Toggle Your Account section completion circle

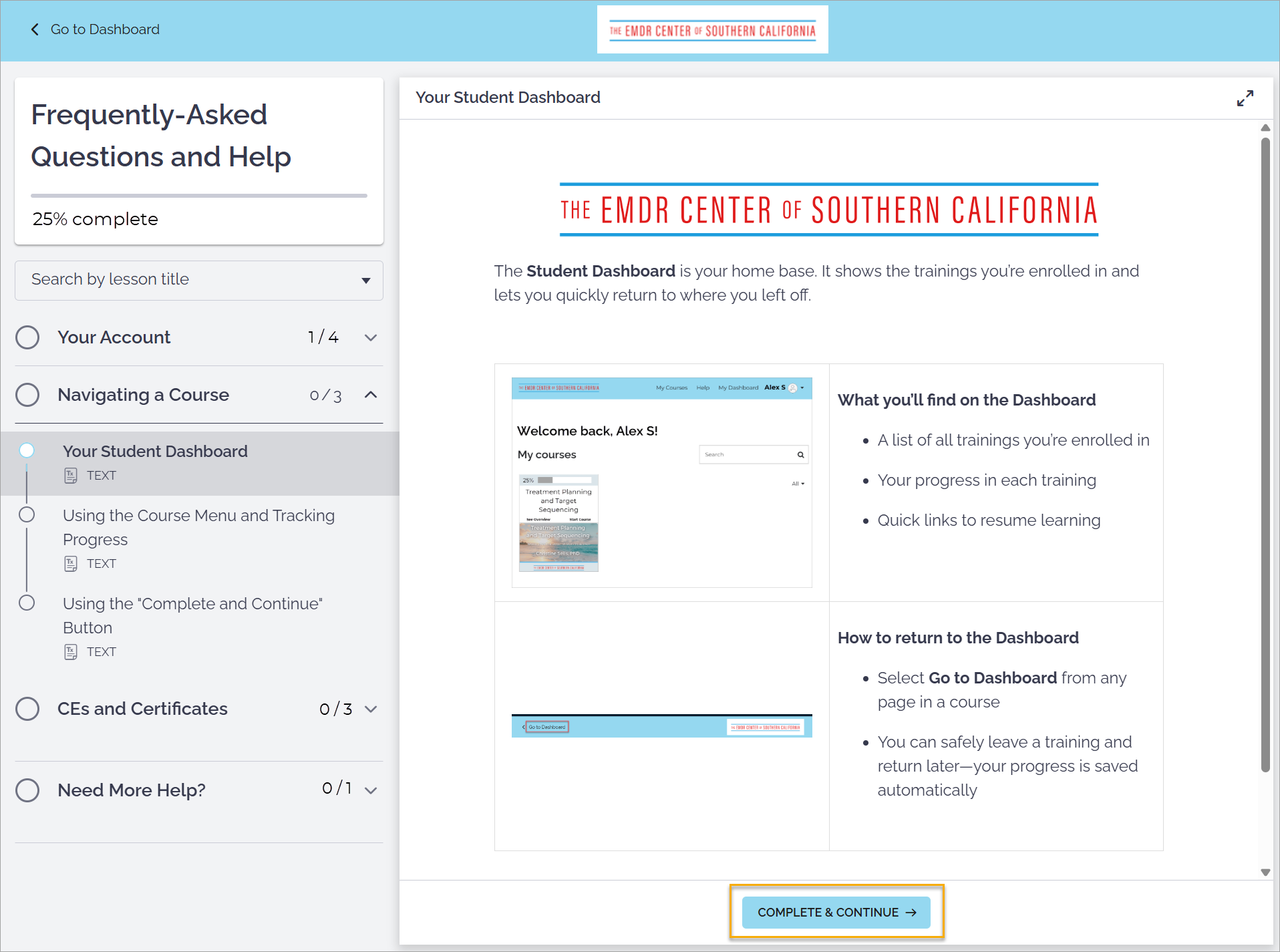coord(27,337)
